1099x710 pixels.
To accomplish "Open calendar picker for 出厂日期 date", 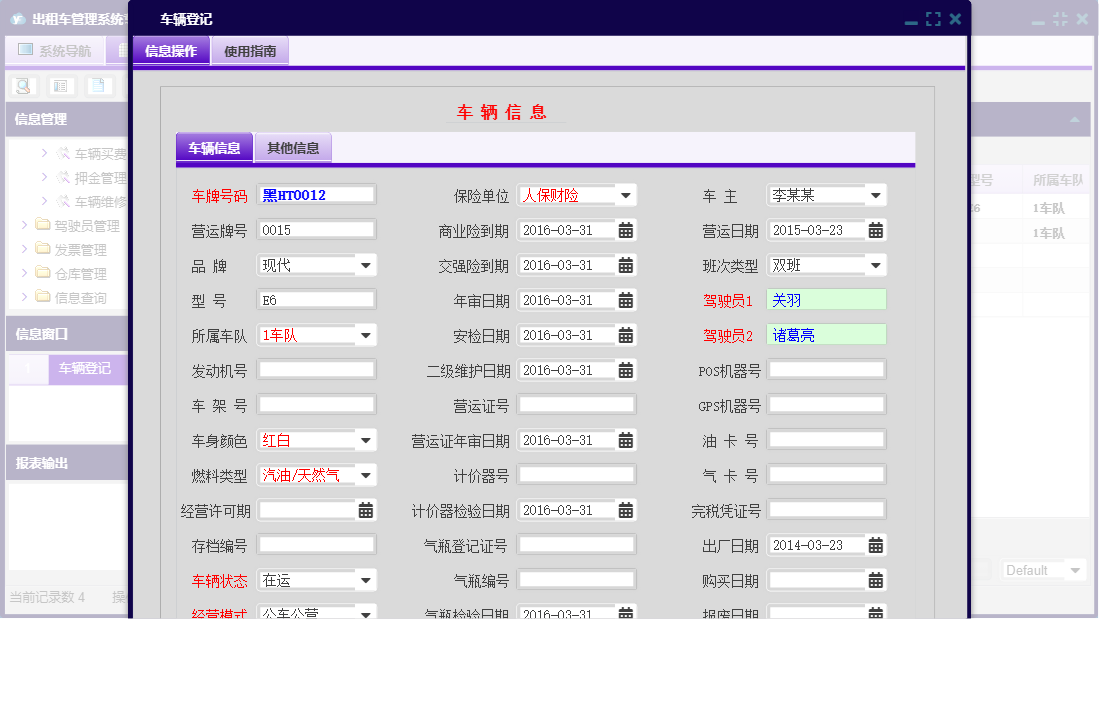I will point(876,545).
